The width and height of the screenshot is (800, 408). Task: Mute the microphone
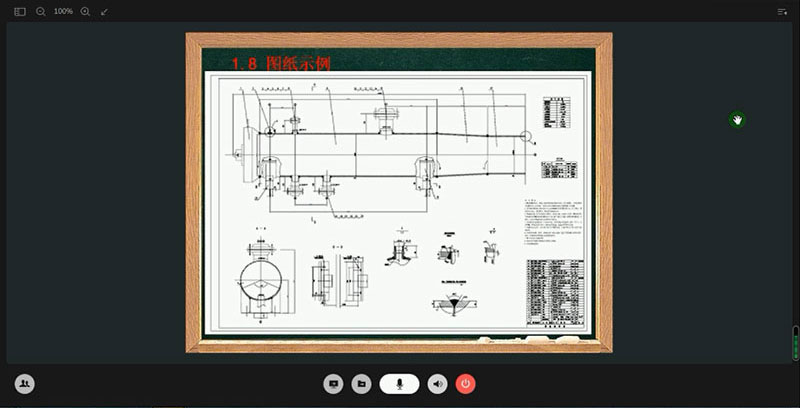point(399,383)
